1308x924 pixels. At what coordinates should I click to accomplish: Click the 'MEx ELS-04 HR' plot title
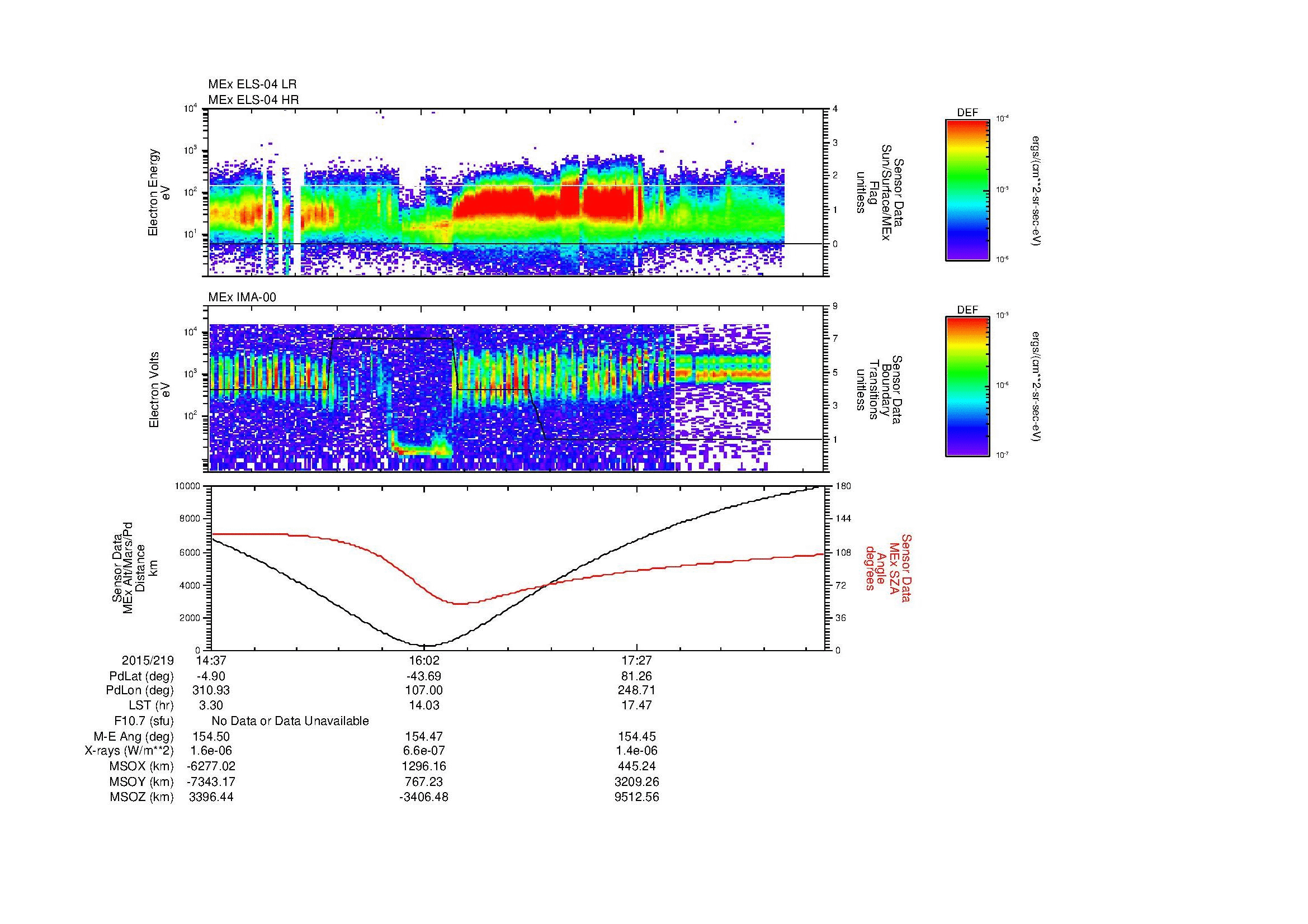pos(253,99)
